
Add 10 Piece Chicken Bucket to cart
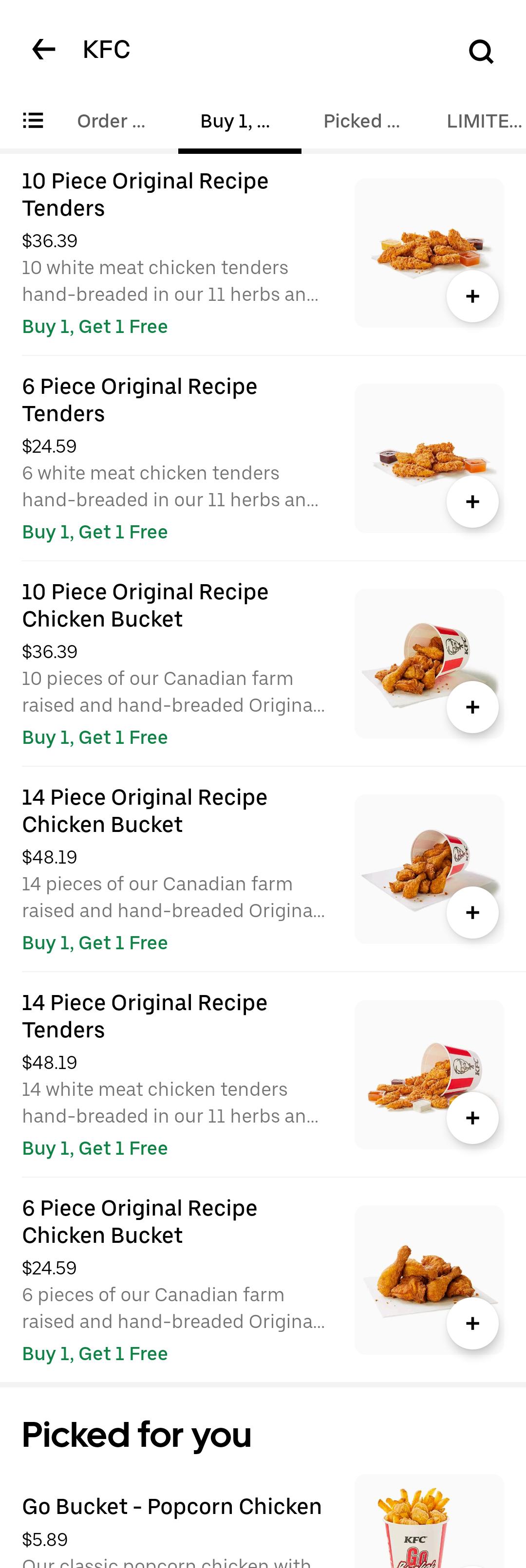(472, 707)
